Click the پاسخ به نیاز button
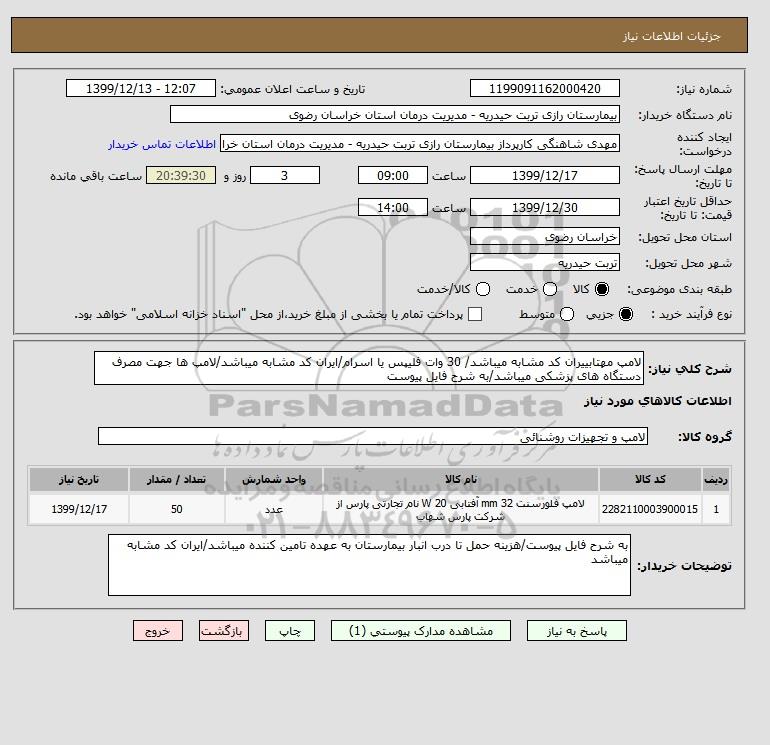This screenshot has height=745, width=770. coord(577,631)
